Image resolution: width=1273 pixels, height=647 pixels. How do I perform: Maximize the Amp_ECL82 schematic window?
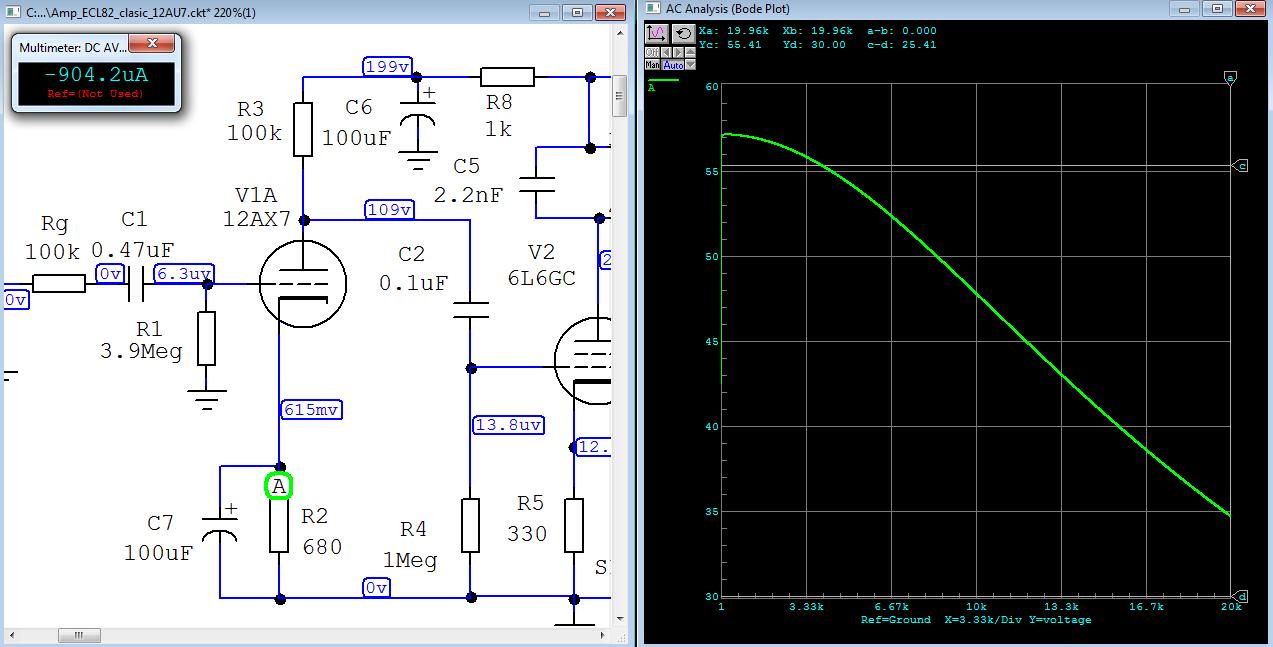577,12
